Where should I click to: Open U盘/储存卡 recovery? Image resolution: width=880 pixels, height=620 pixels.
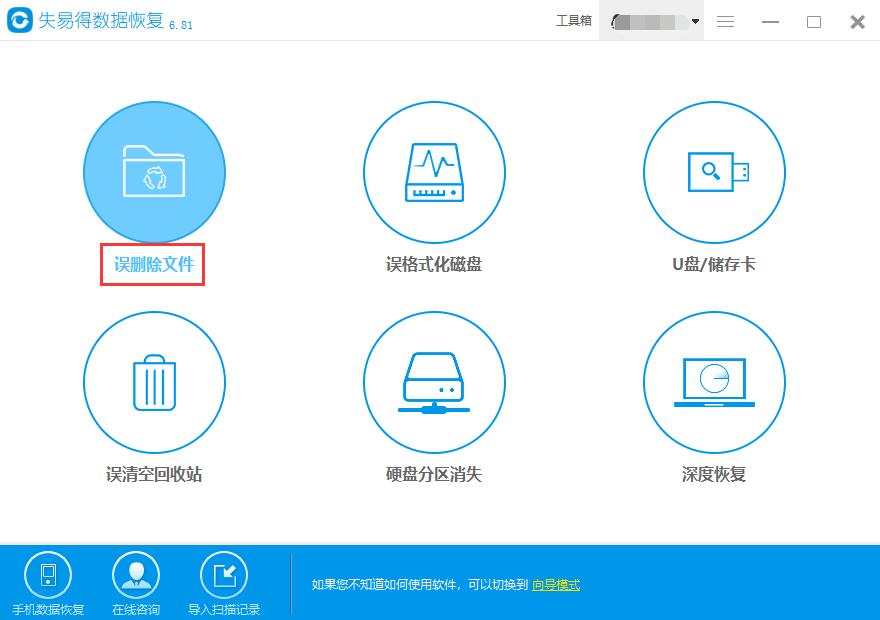[714, 172]
